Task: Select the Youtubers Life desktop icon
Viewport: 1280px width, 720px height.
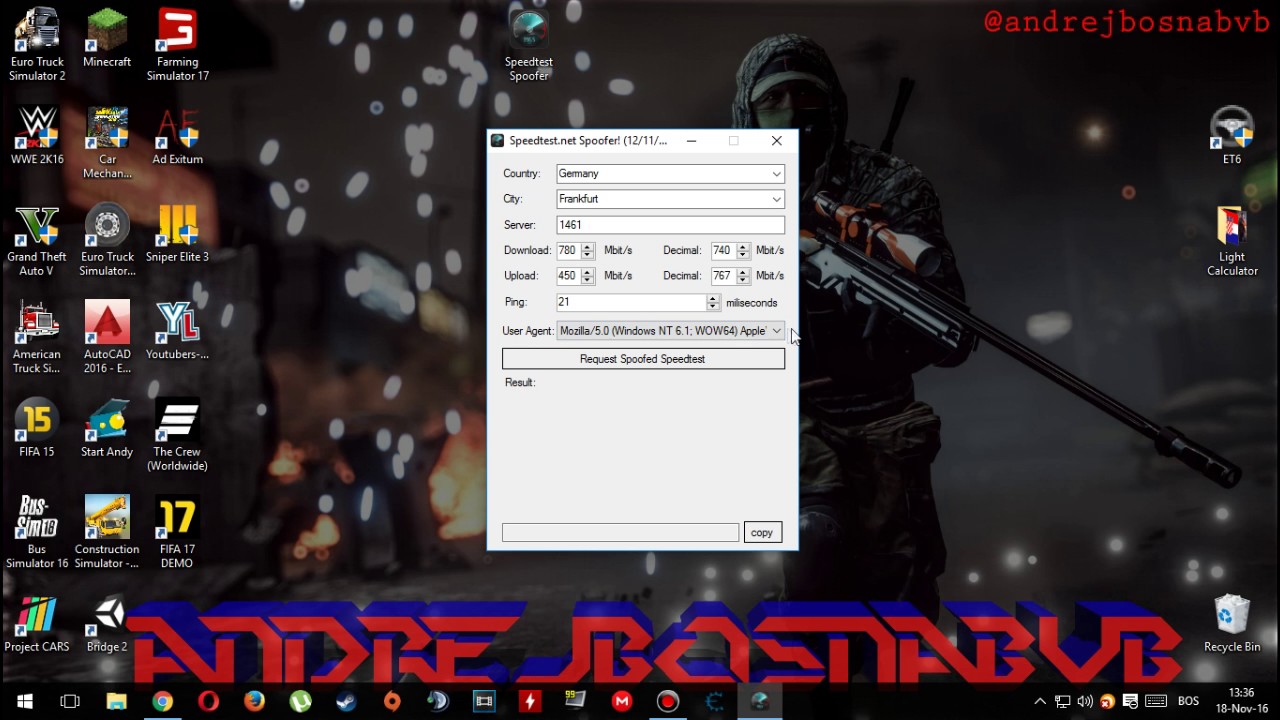Action: [x=177, y=331]
